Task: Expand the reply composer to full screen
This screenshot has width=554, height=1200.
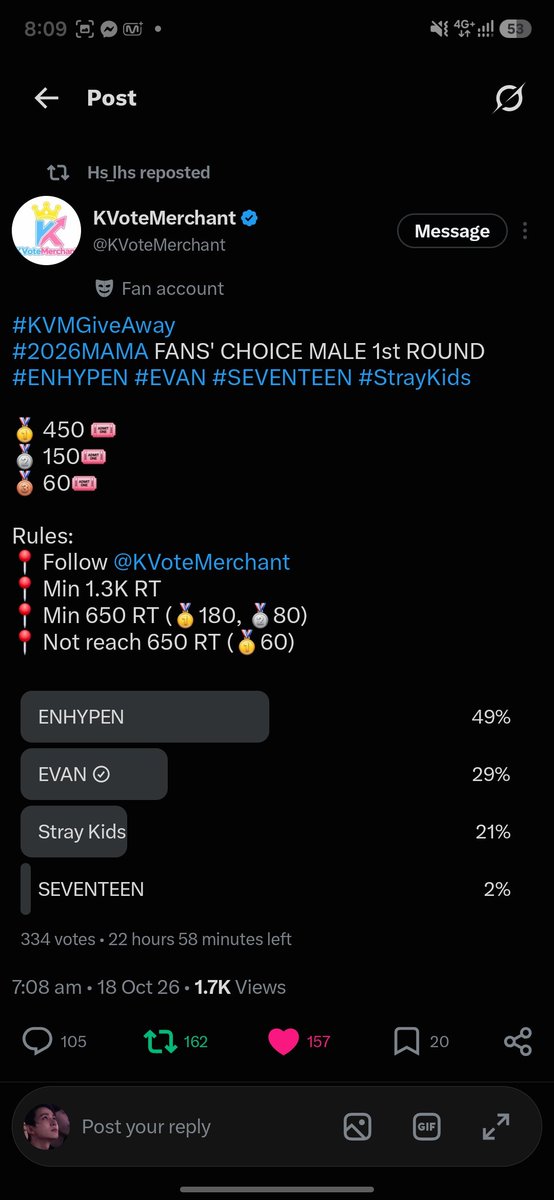Action: pos(496,1127)
